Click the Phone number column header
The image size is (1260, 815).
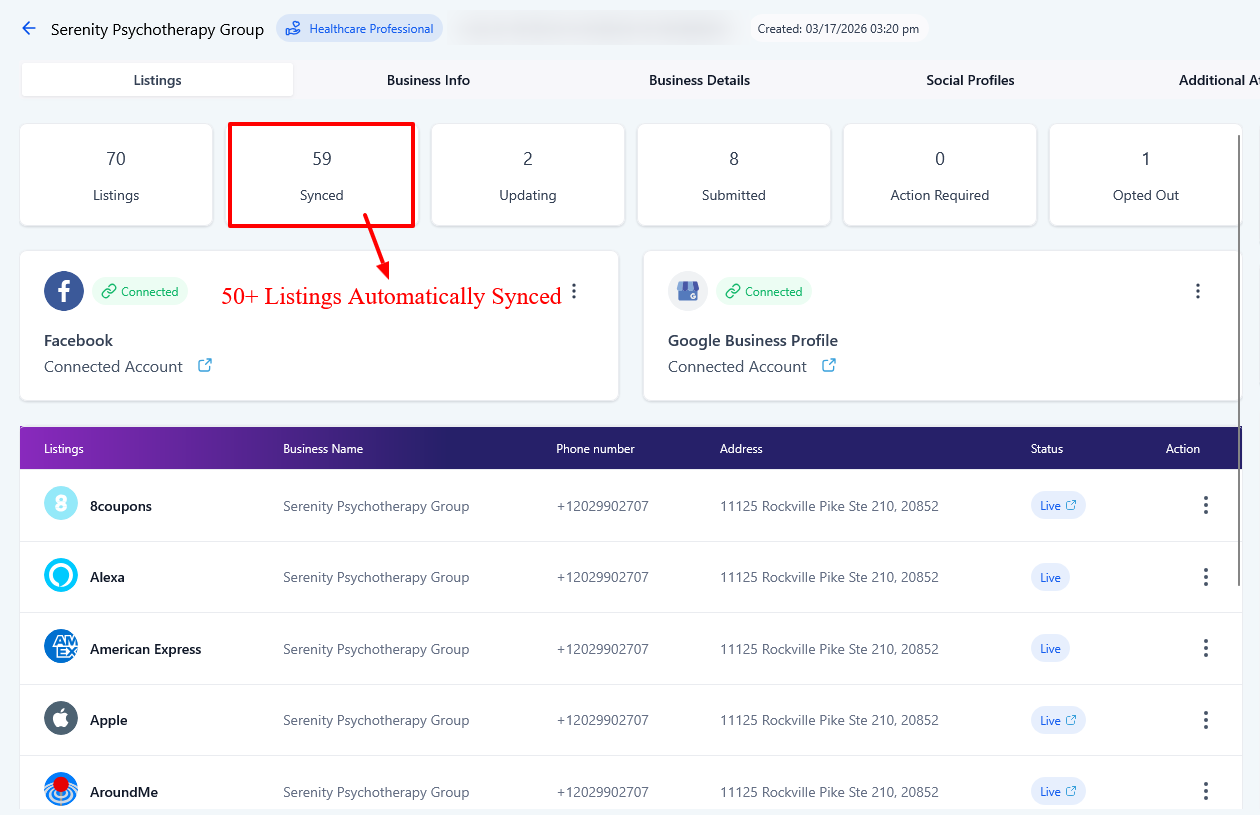click(x=596, y=449)
